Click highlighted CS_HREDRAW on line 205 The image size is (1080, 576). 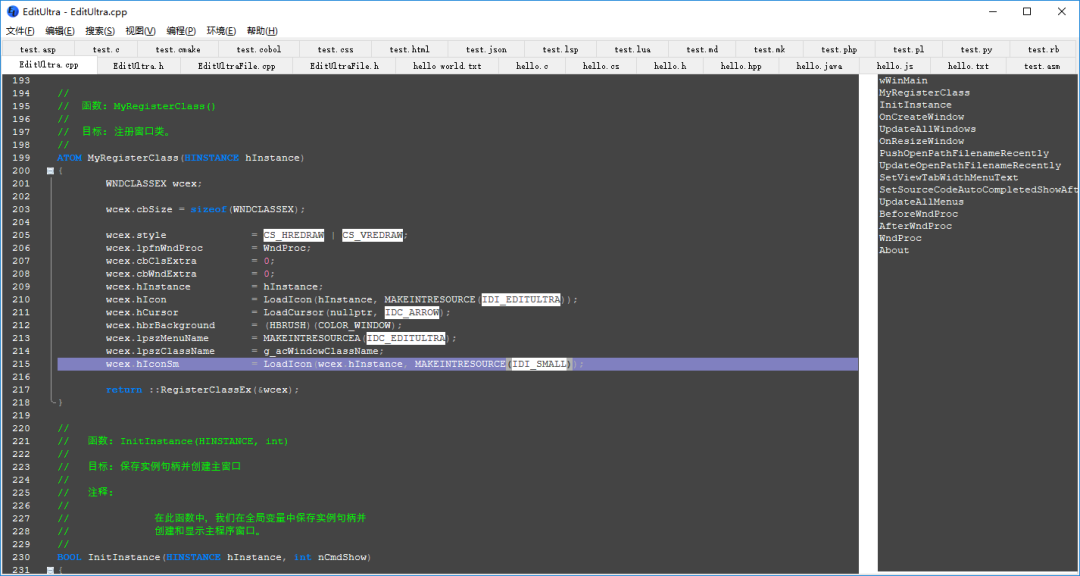[293, 235]
